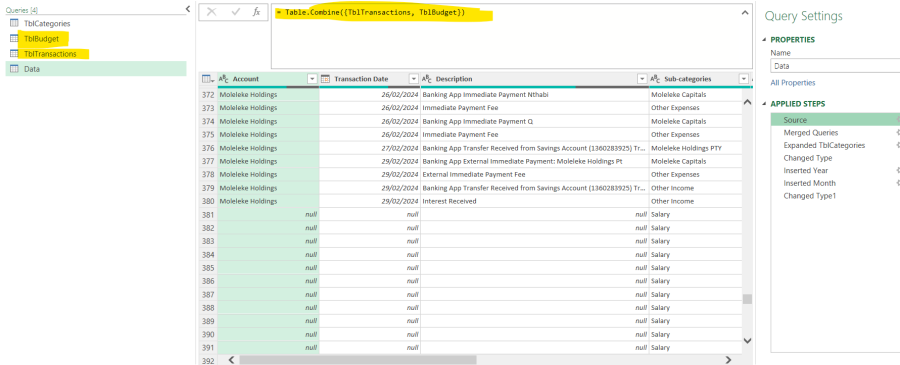The height and width of the screenshot is (365, 900).
Task: Collapse the Queries pane
Action: coord(188,9)
